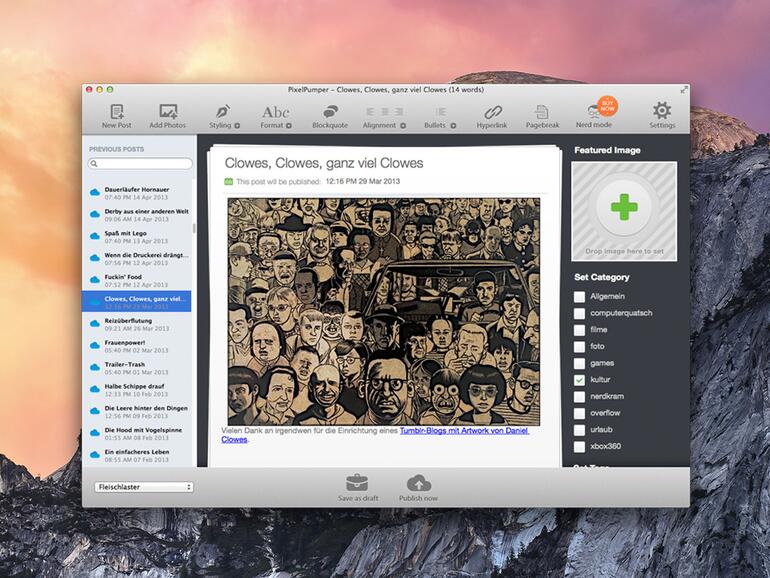Screen dimensions: 770x578
Task: Check the computerquatsch category
Action: [579, 313]
